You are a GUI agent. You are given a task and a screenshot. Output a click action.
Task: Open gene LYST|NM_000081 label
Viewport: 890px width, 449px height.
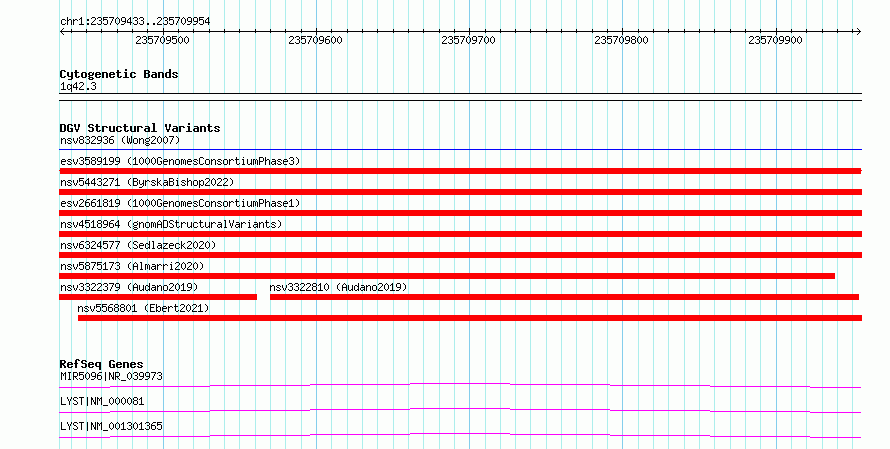(102, 401)
